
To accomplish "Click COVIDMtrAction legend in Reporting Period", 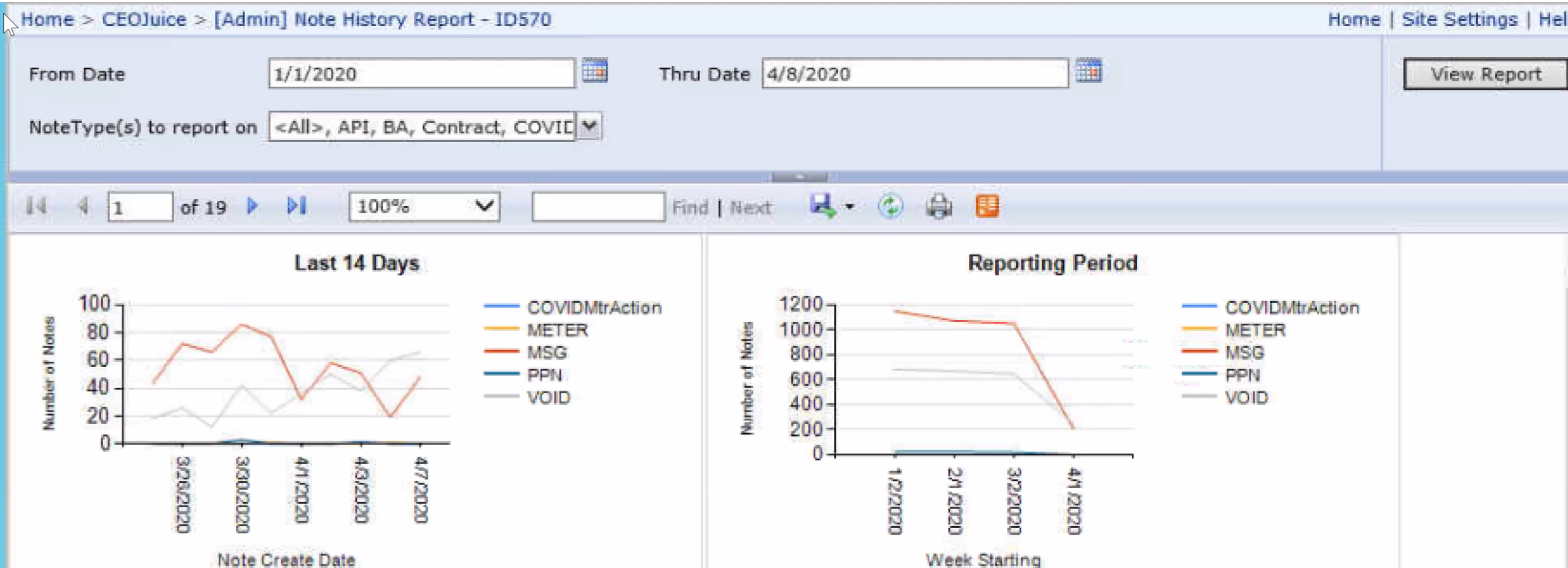I will pyautogui.click(x=1292, y=307).
